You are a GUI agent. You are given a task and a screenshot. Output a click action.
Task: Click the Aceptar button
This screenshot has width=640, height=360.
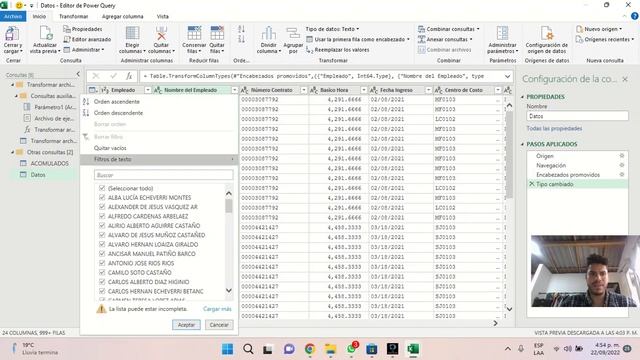click(x=186, y=325)
